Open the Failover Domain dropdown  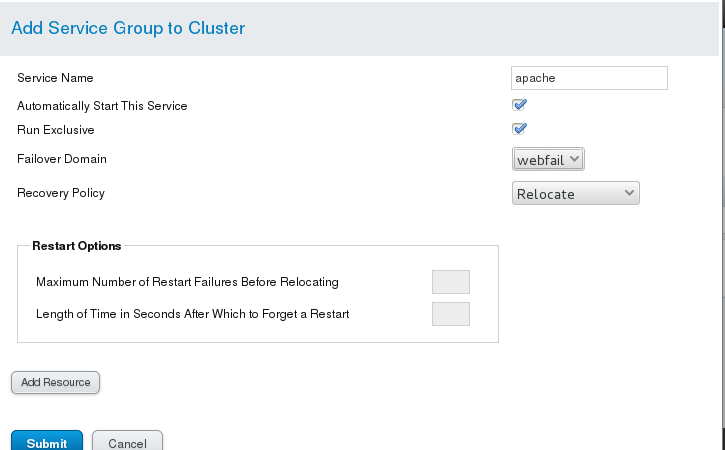pyautogui.click(x=548, y=159)
